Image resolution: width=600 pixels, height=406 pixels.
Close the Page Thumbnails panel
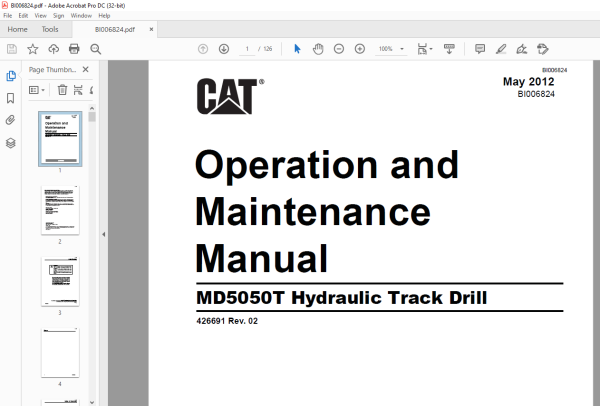coord(86,69)
